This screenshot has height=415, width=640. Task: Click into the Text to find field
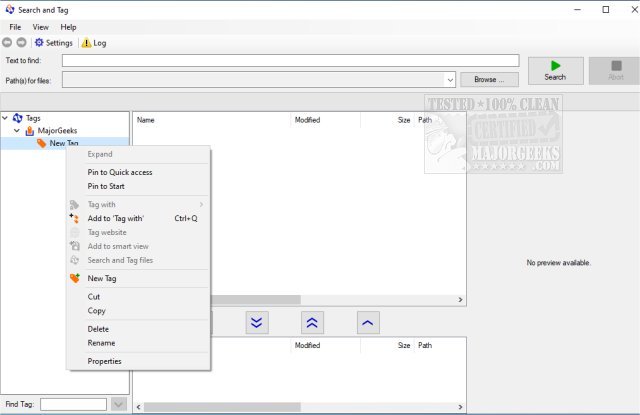click(x=291, y=61)
